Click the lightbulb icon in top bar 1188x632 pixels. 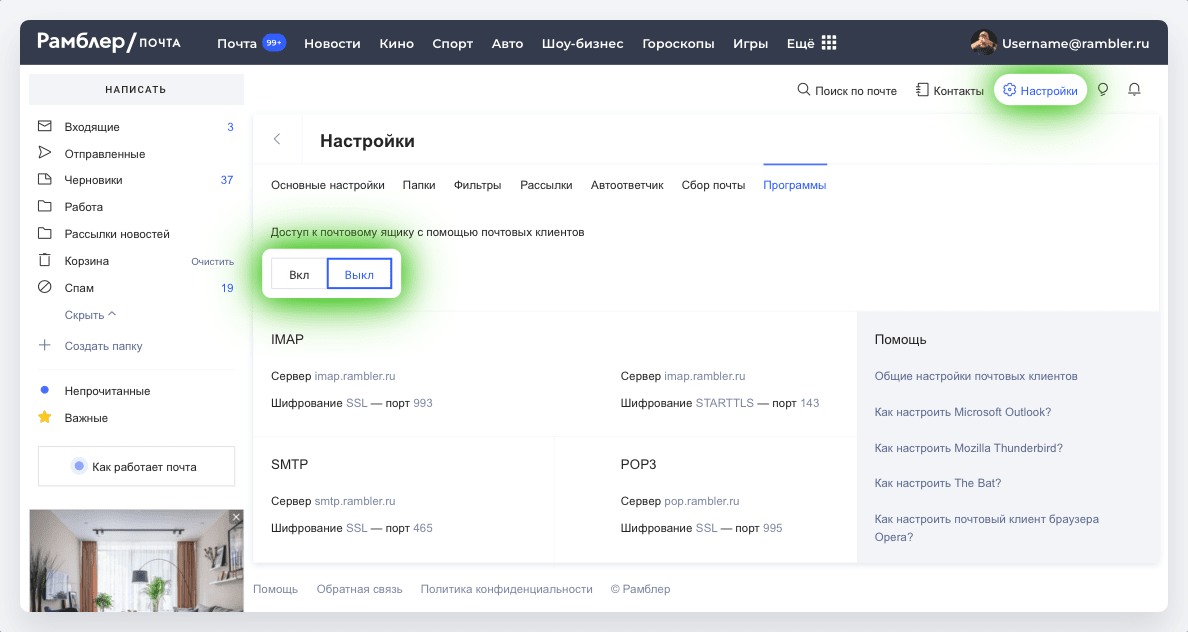(1103, 89)
